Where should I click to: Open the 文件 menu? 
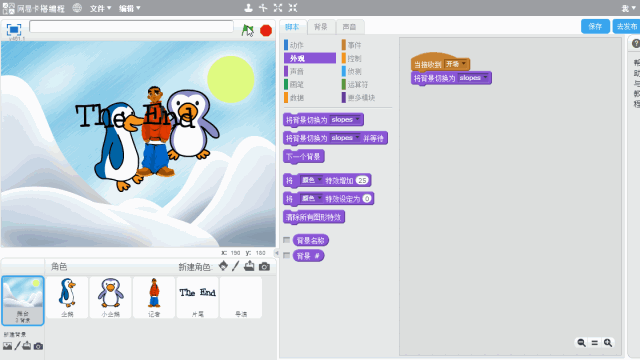pos(100,8)
